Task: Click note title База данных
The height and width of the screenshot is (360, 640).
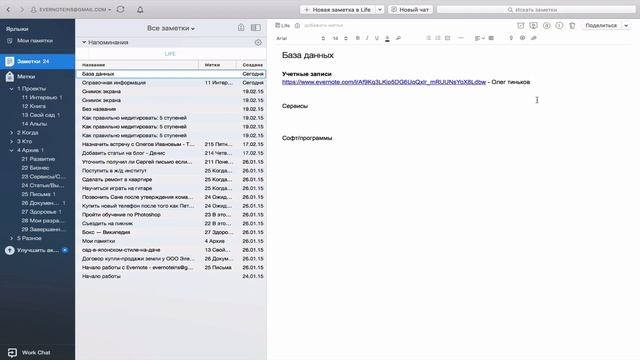Action: click(x=308, y=55)
